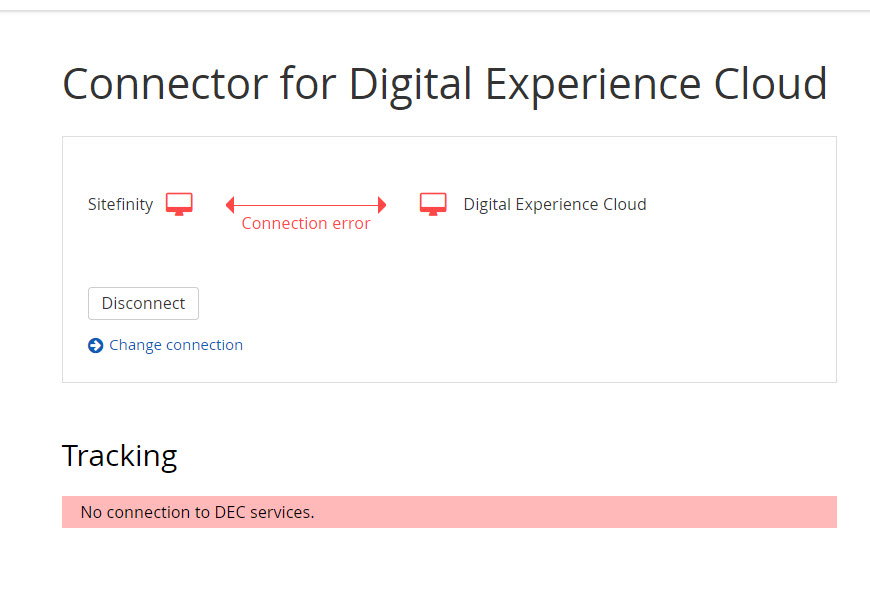This screenshot has width=870, height=590.
Task: Click the word Cloud in the page heading
Action: 770,84
